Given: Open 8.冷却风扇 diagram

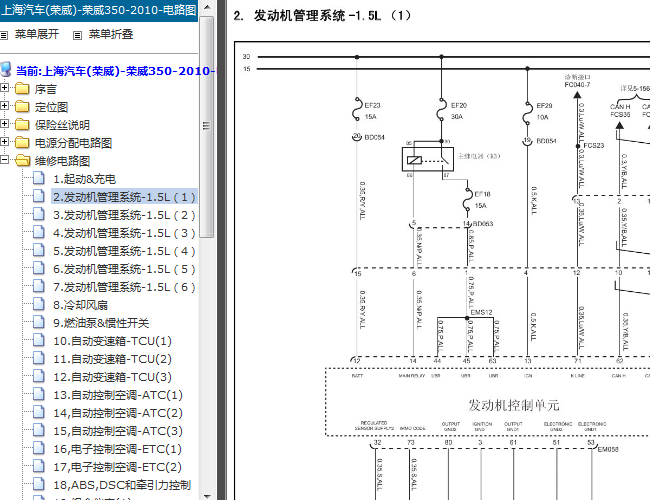Looking at the screenshot, I should [x=80, y=305].
